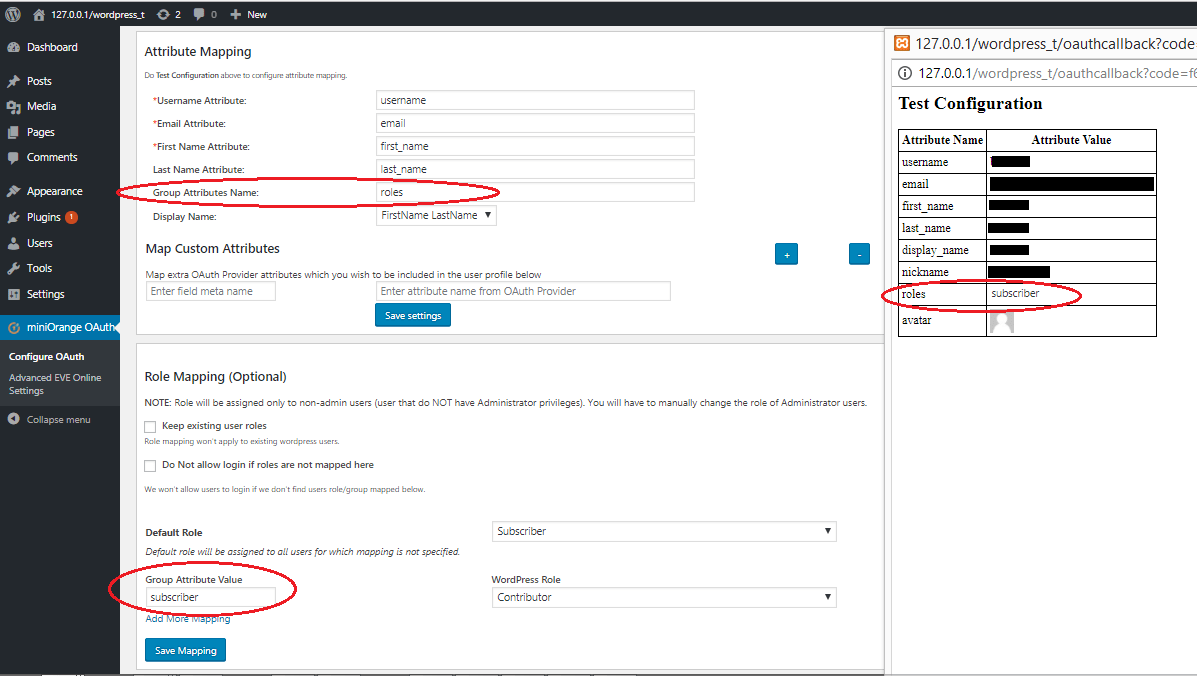
Task: Click the Users person icon in sidebar
Action: 14,243
